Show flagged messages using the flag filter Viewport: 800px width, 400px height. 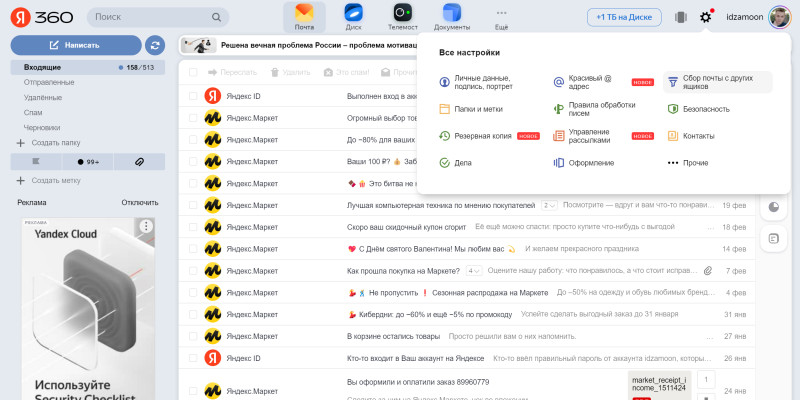(x=36, y=160)
